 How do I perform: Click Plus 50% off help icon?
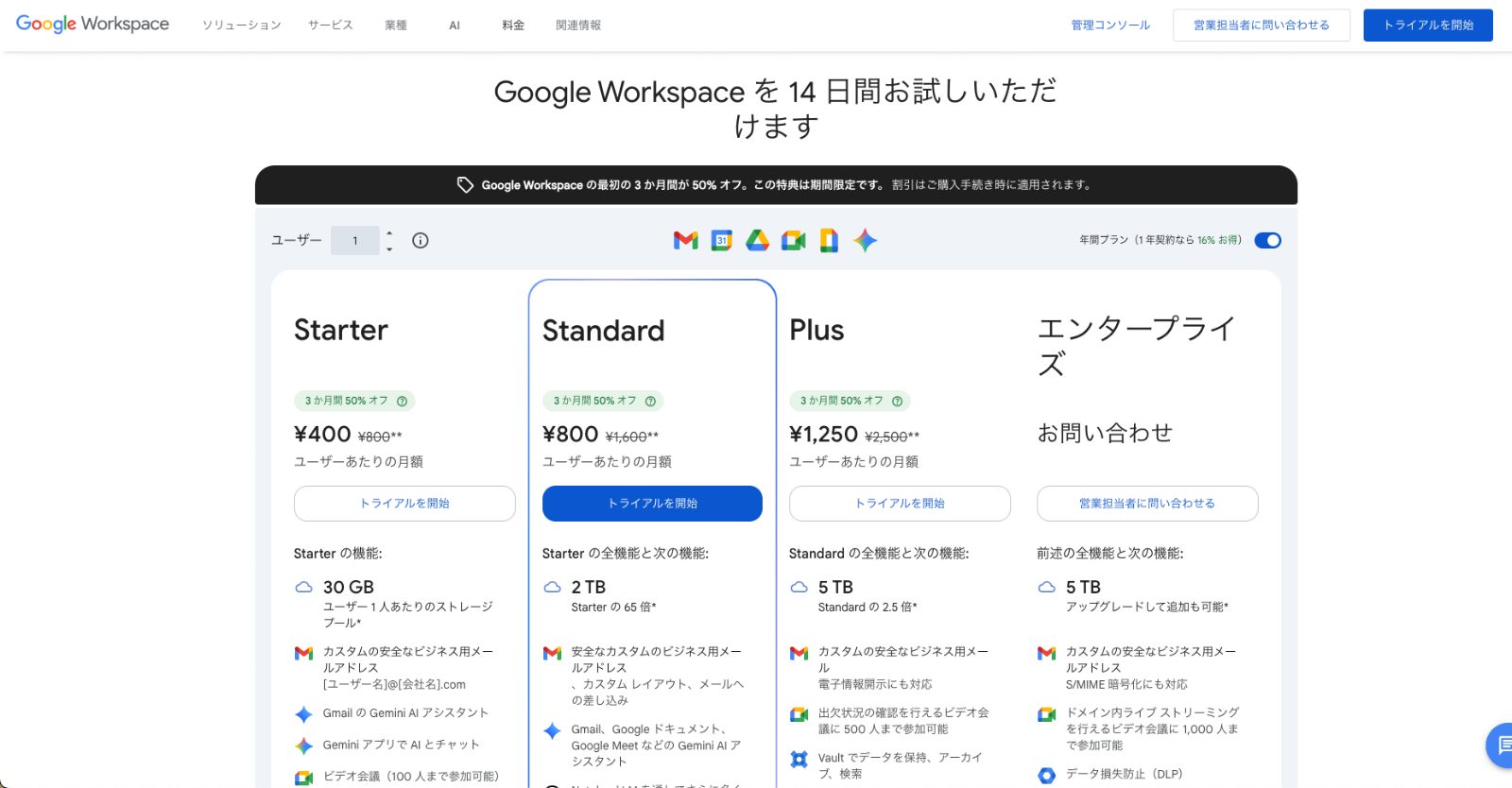pos(897,402)
